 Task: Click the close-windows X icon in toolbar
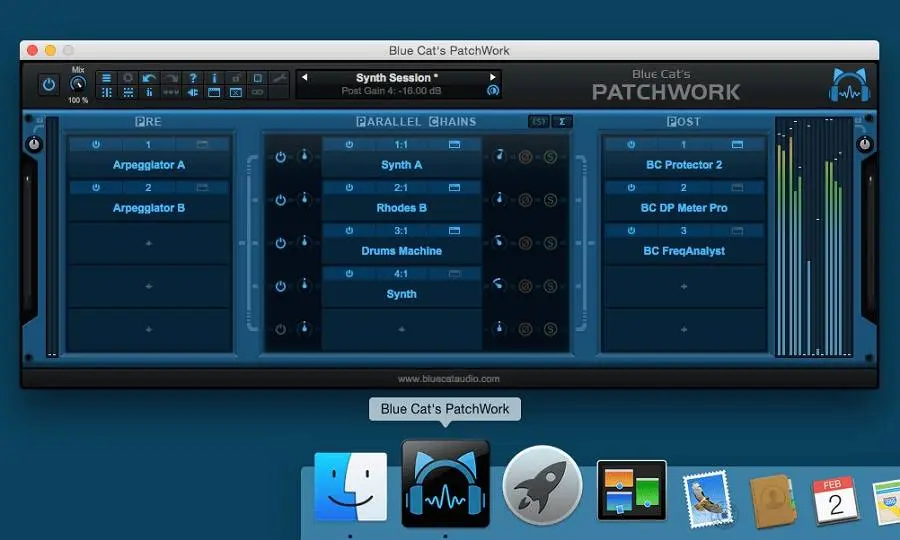click(x=236, y=92)
